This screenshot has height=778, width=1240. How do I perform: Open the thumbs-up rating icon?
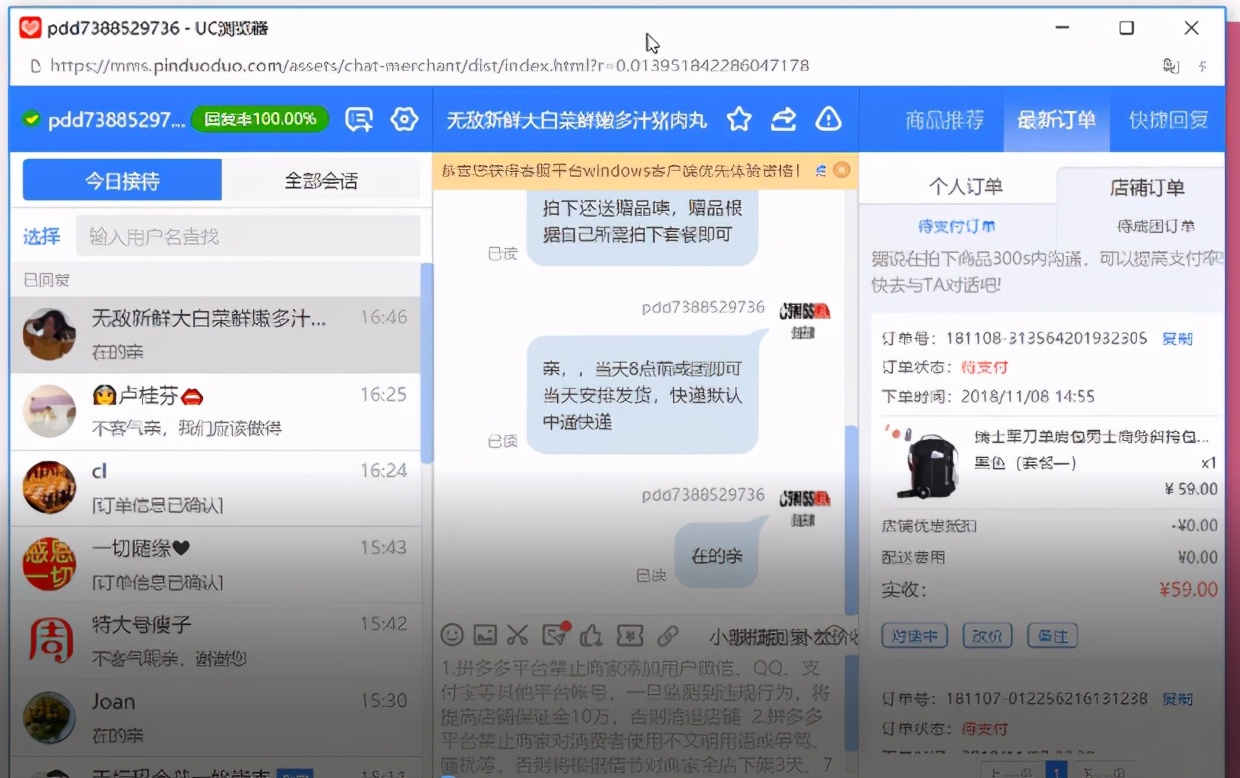[x=590, y=635]
